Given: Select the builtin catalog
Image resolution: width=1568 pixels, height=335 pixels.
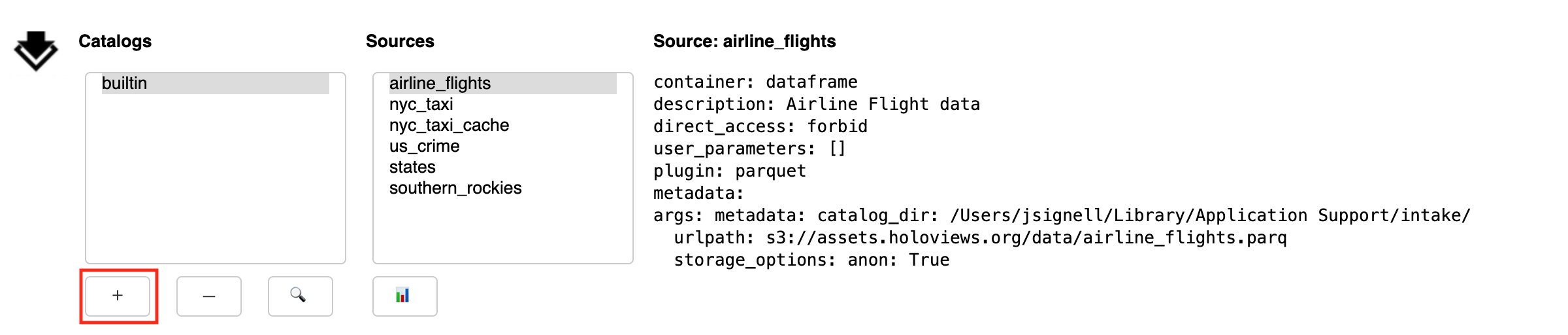Looking at the screenshot, I should [216, 83].
